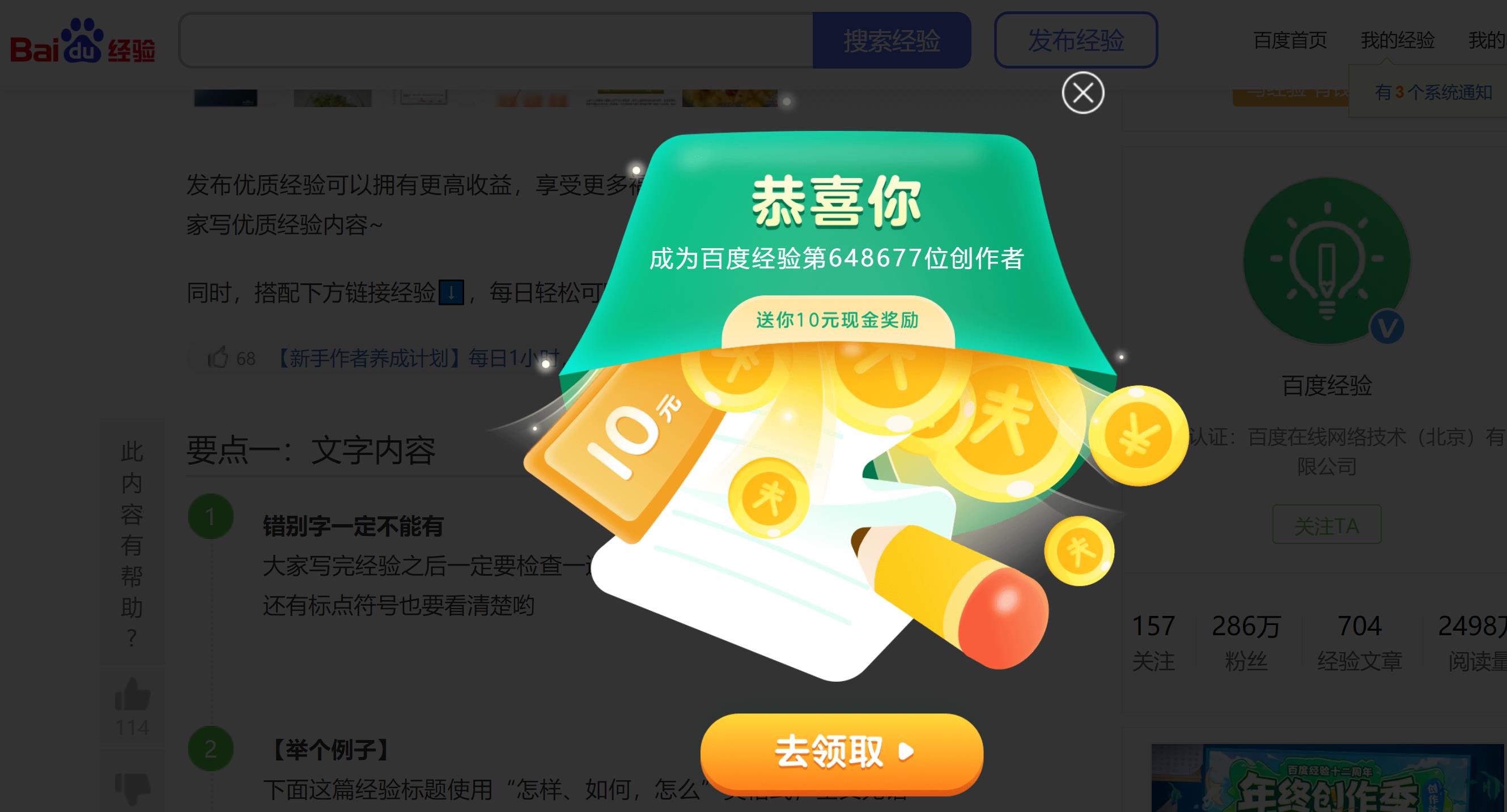Click the blue V verification badge
The width and height of the screenshot is (1507, 812).
click(x=1386, y=327)
